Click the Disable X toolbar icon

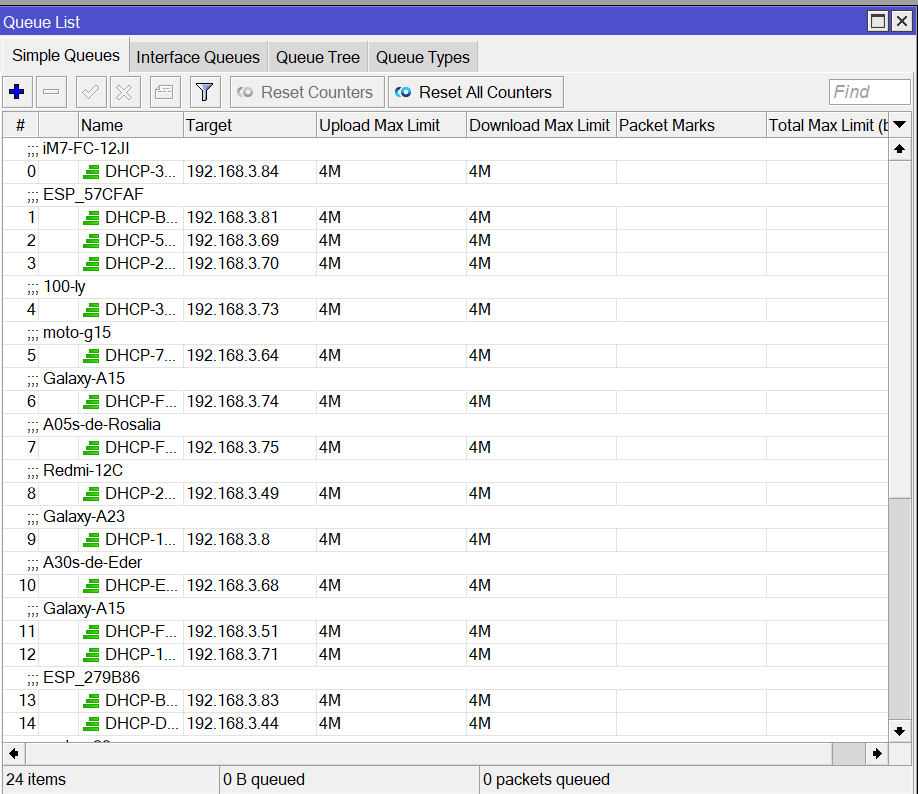pos(125,92)
